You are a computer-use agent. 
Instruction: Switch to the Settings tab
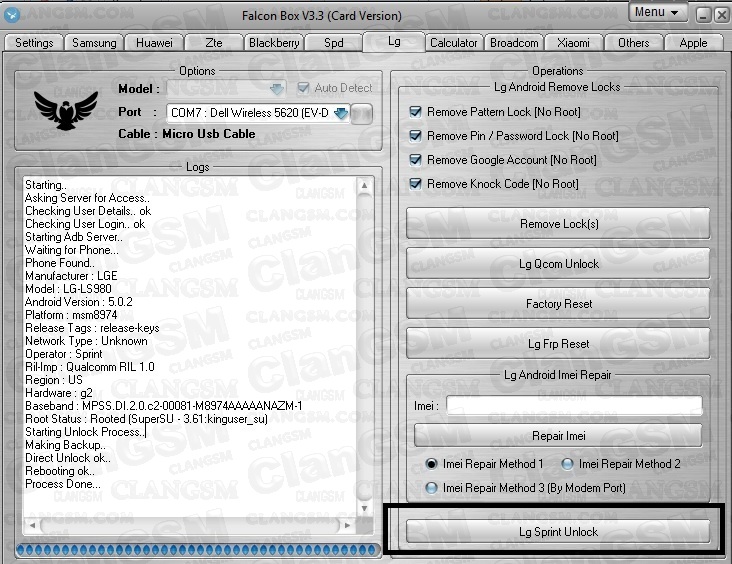coord(34,43)
